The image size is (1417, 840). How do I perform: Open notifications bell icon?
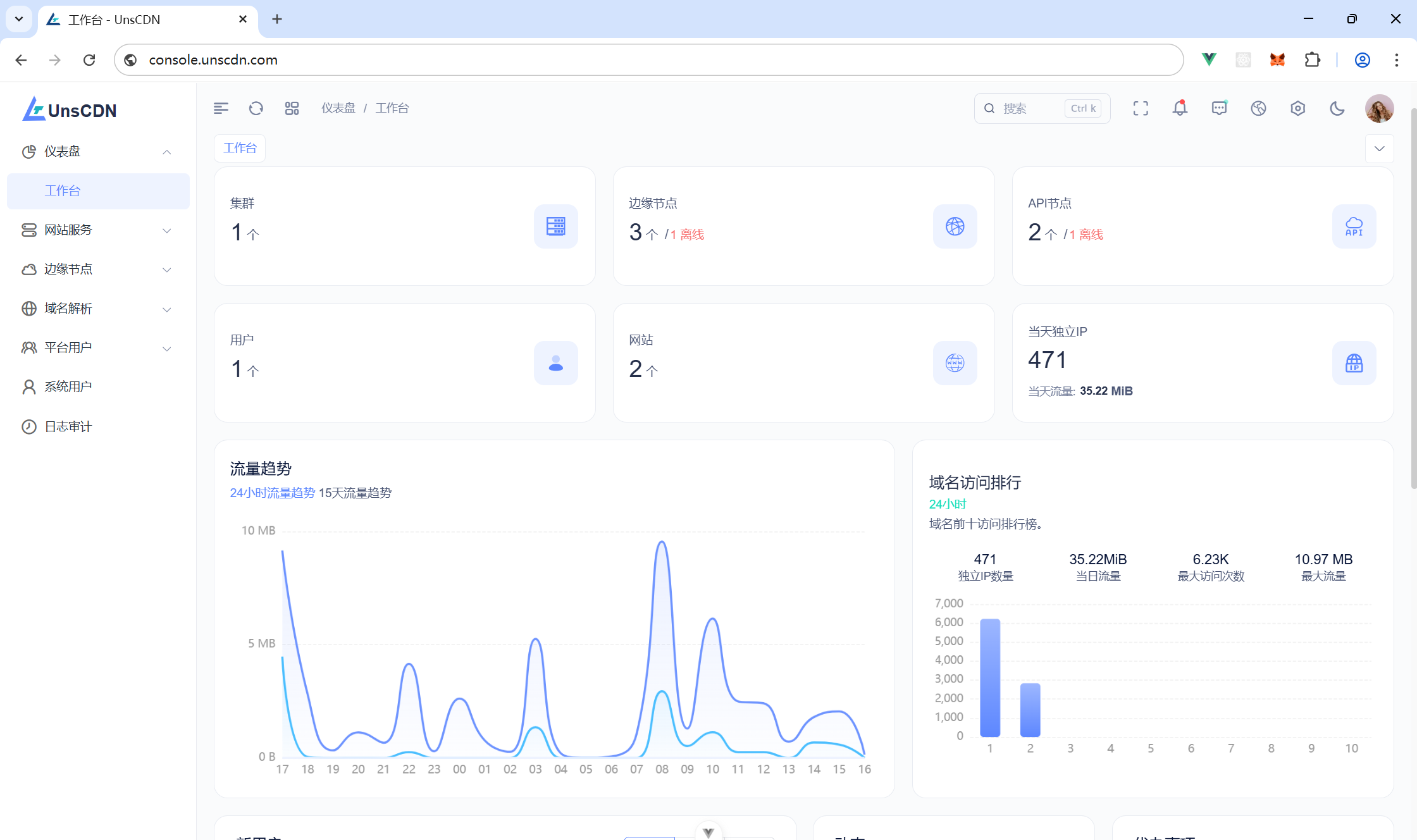coord(1180,108)
